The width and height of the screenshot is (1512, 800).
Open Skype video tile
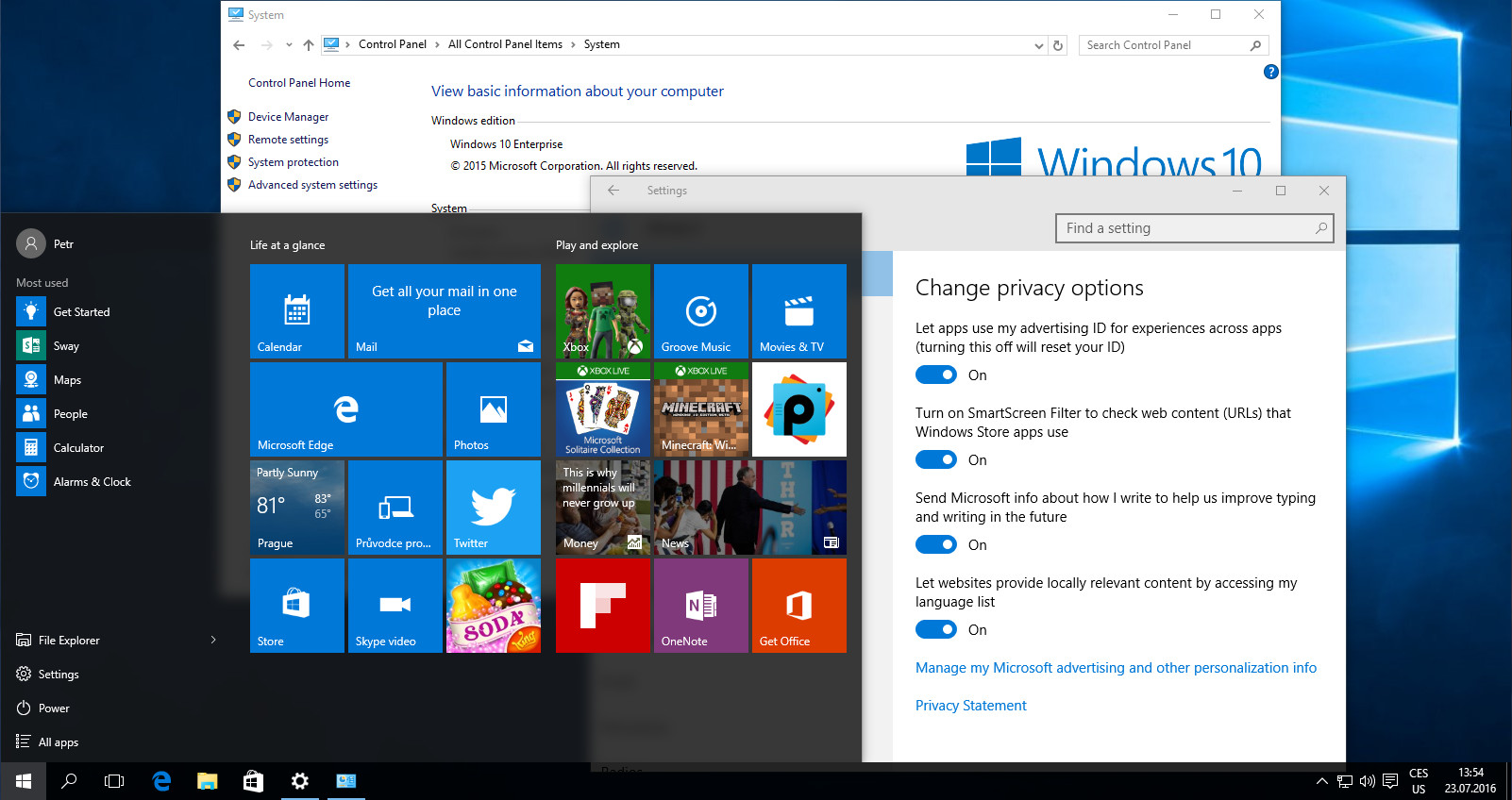click(x=395, y=606)
